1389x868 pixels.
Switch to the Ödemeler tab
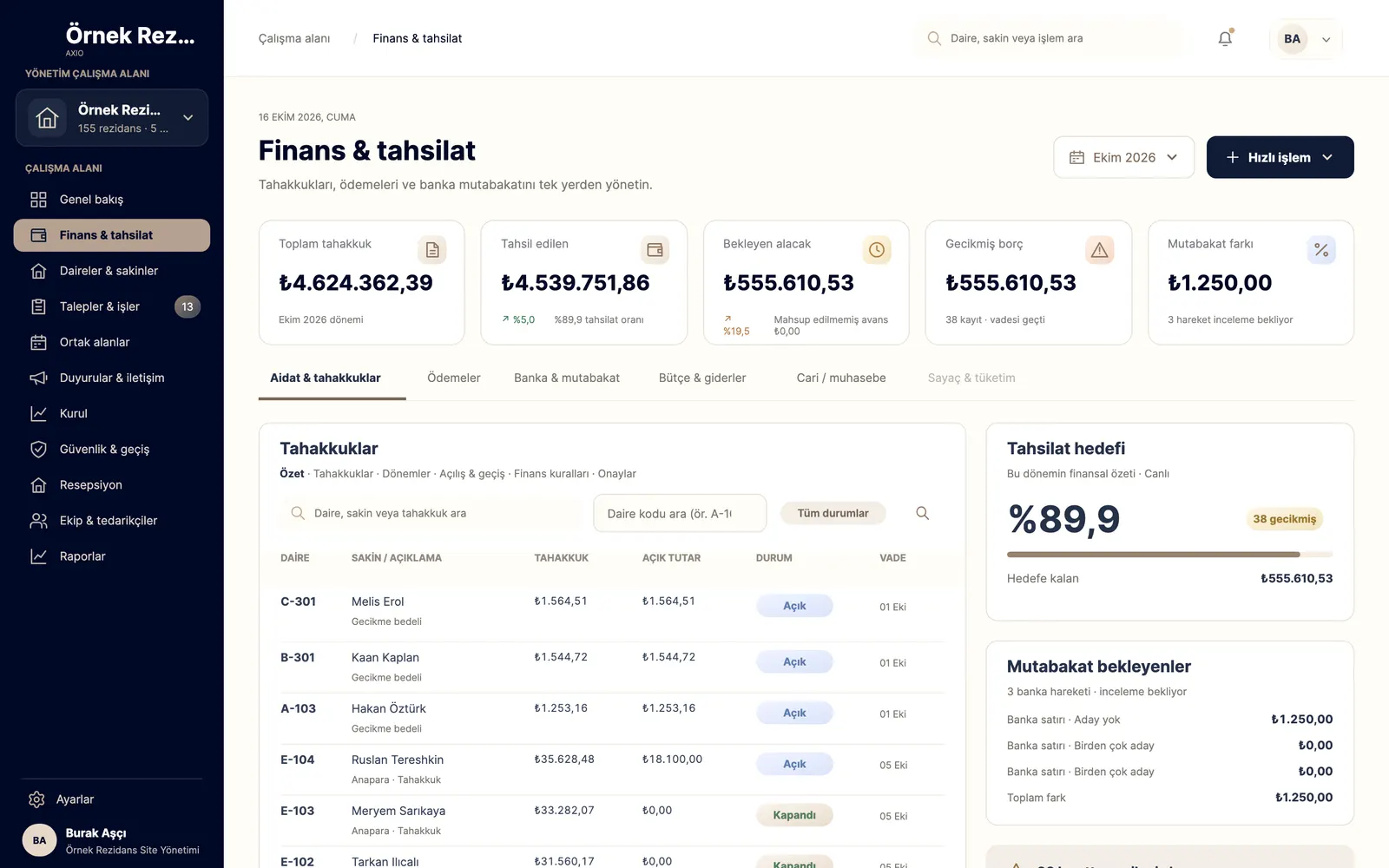[x=453, y=378]
